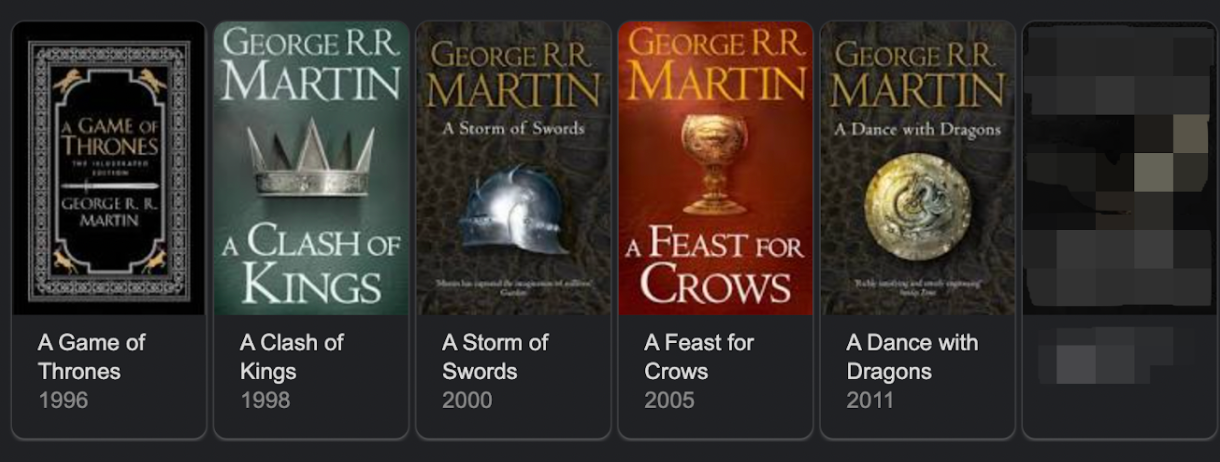Click the 2011 publication year label
Viewport: 1220px width, 462px height.
[870, 401]
